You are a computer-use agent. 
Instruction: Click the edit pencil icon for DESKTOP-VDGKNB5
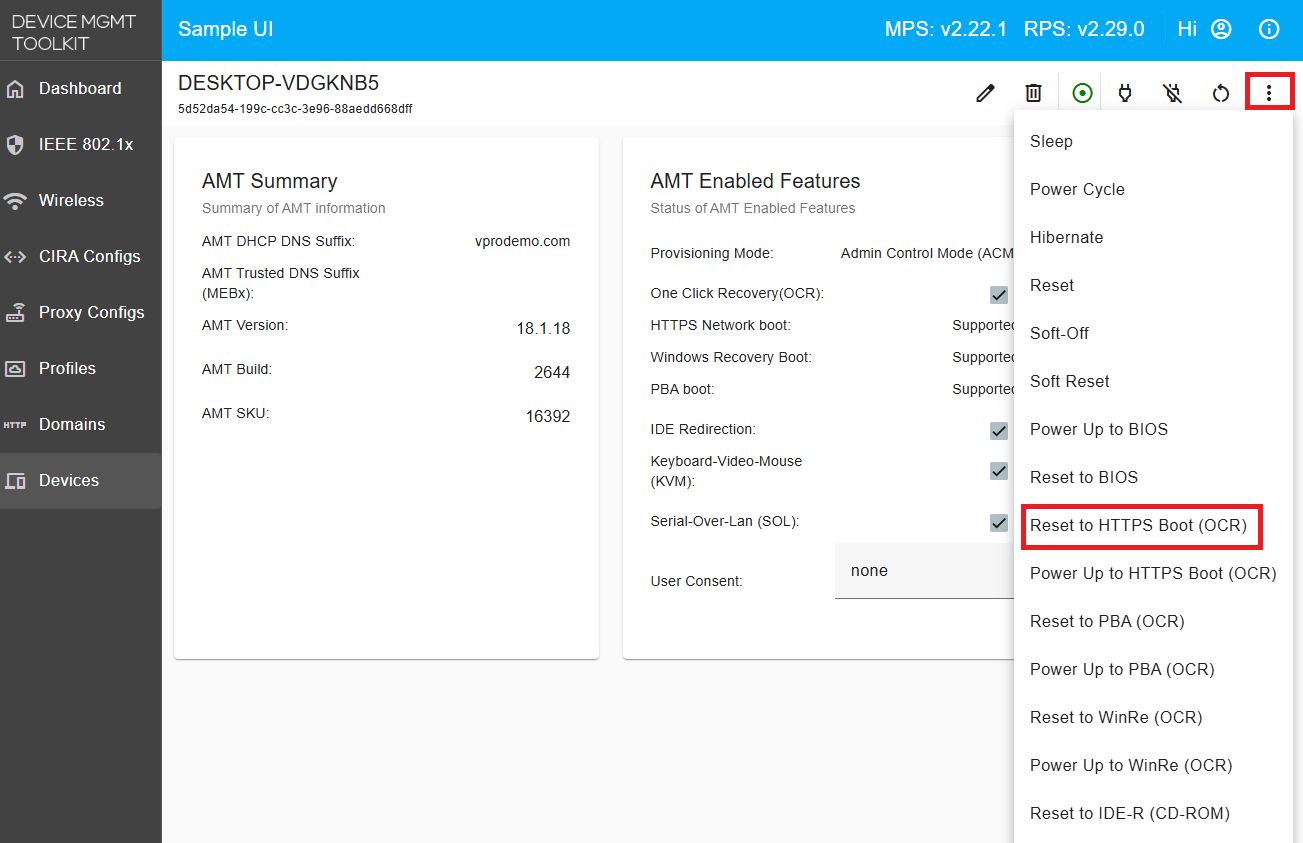(985, 92)
